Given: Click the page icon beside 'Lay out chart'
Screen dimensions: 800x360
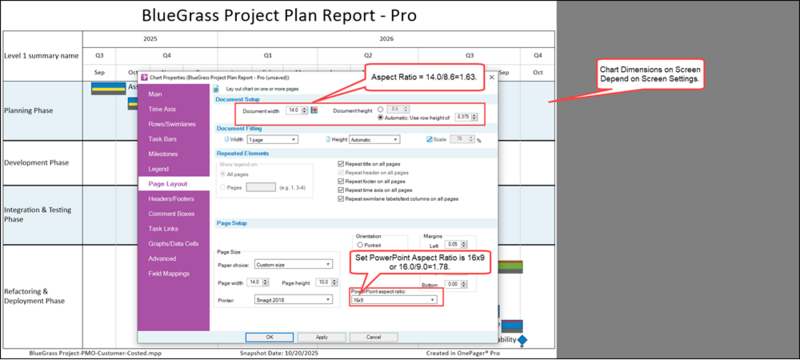Looking at the screenshot, I should click(x=215, y=89).
